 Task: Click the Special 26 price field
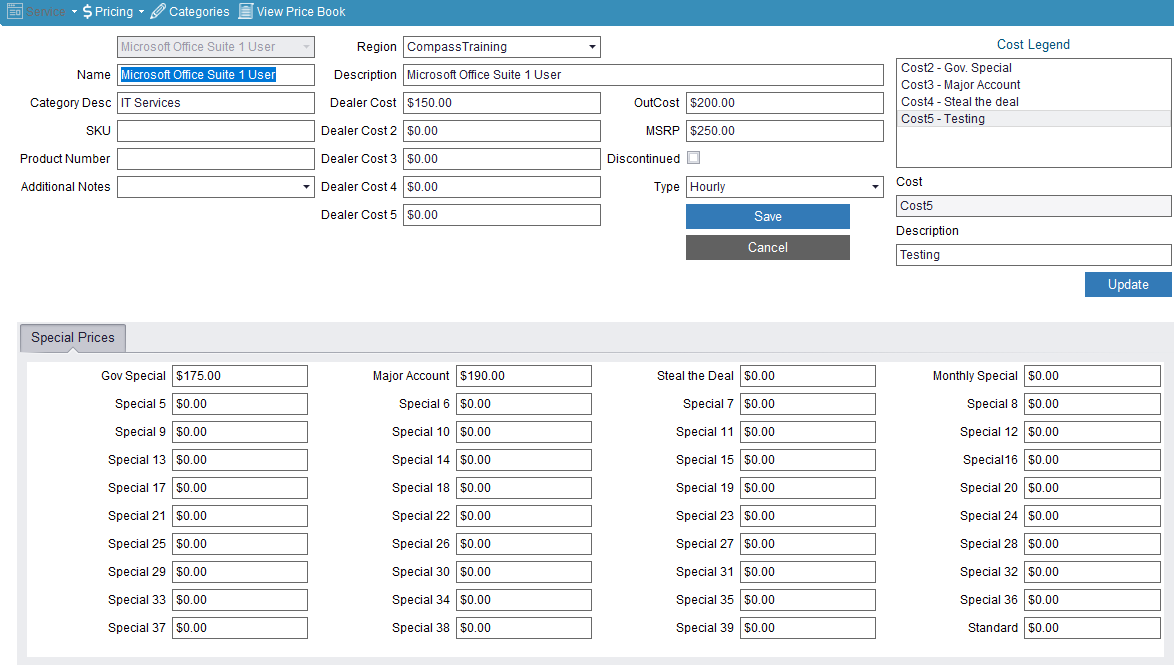(523, 544)
